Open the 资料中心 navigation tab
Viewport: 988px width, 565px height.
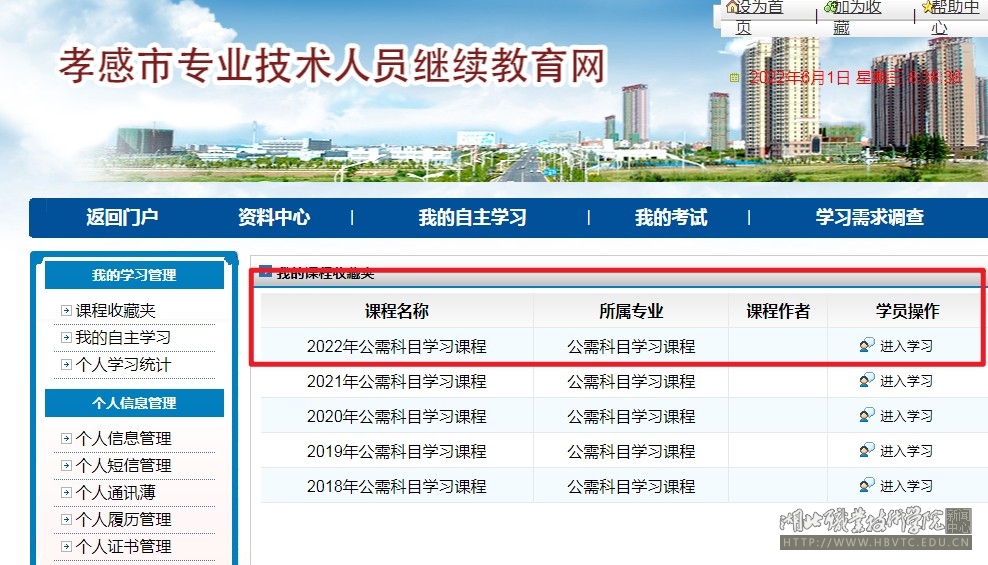274,217
